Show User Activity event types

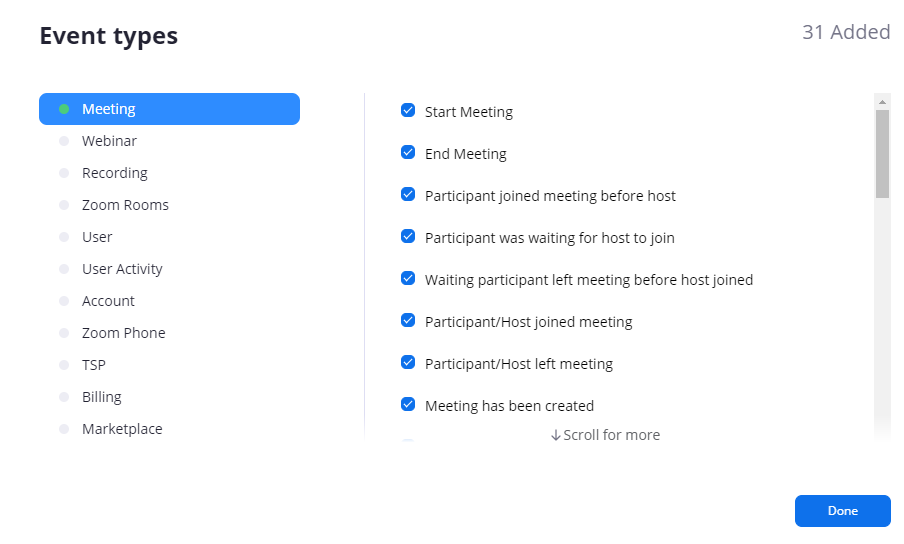(122, 269)
